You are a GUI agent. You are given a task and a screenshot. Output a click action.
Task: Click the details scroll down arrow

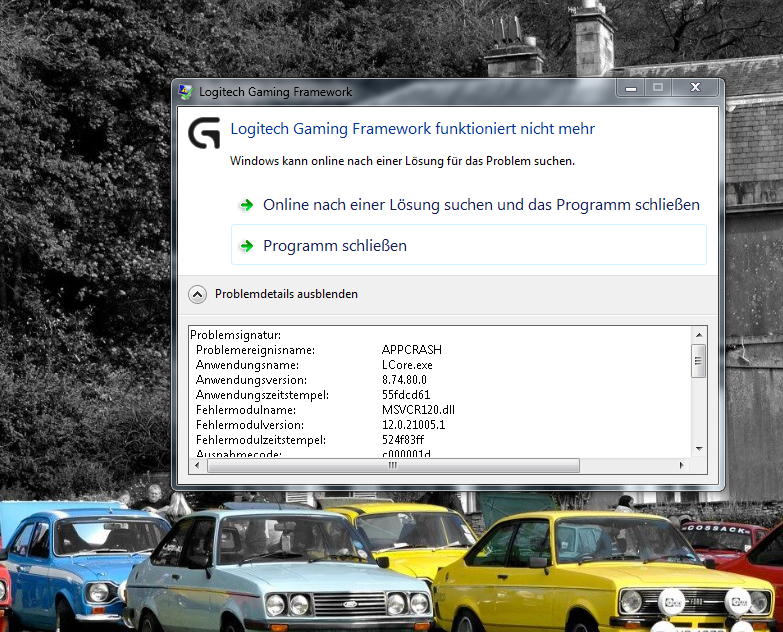pyautogui.click(x=699, y=449)
